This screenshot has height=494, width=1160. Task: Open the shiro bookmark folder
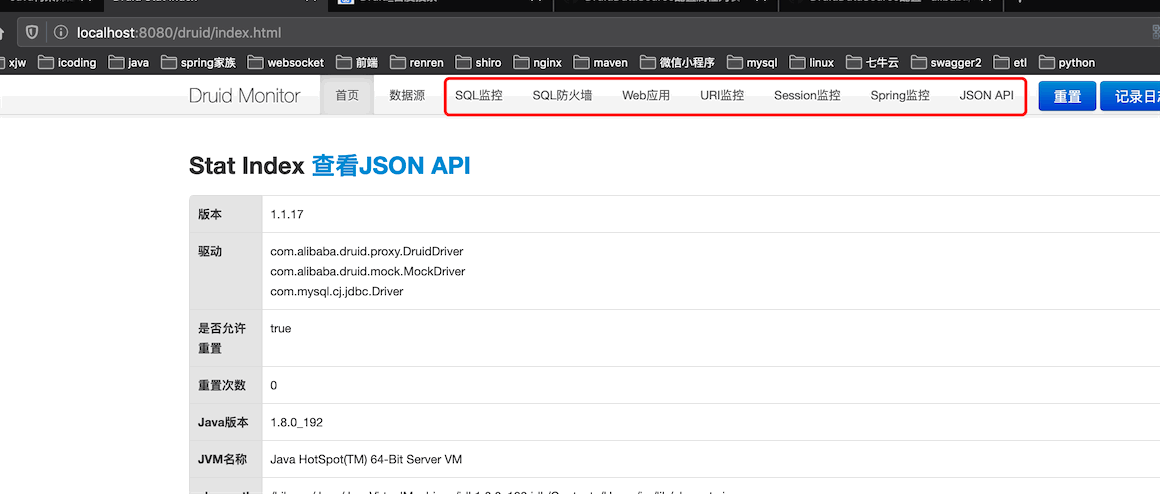[478, 63]
